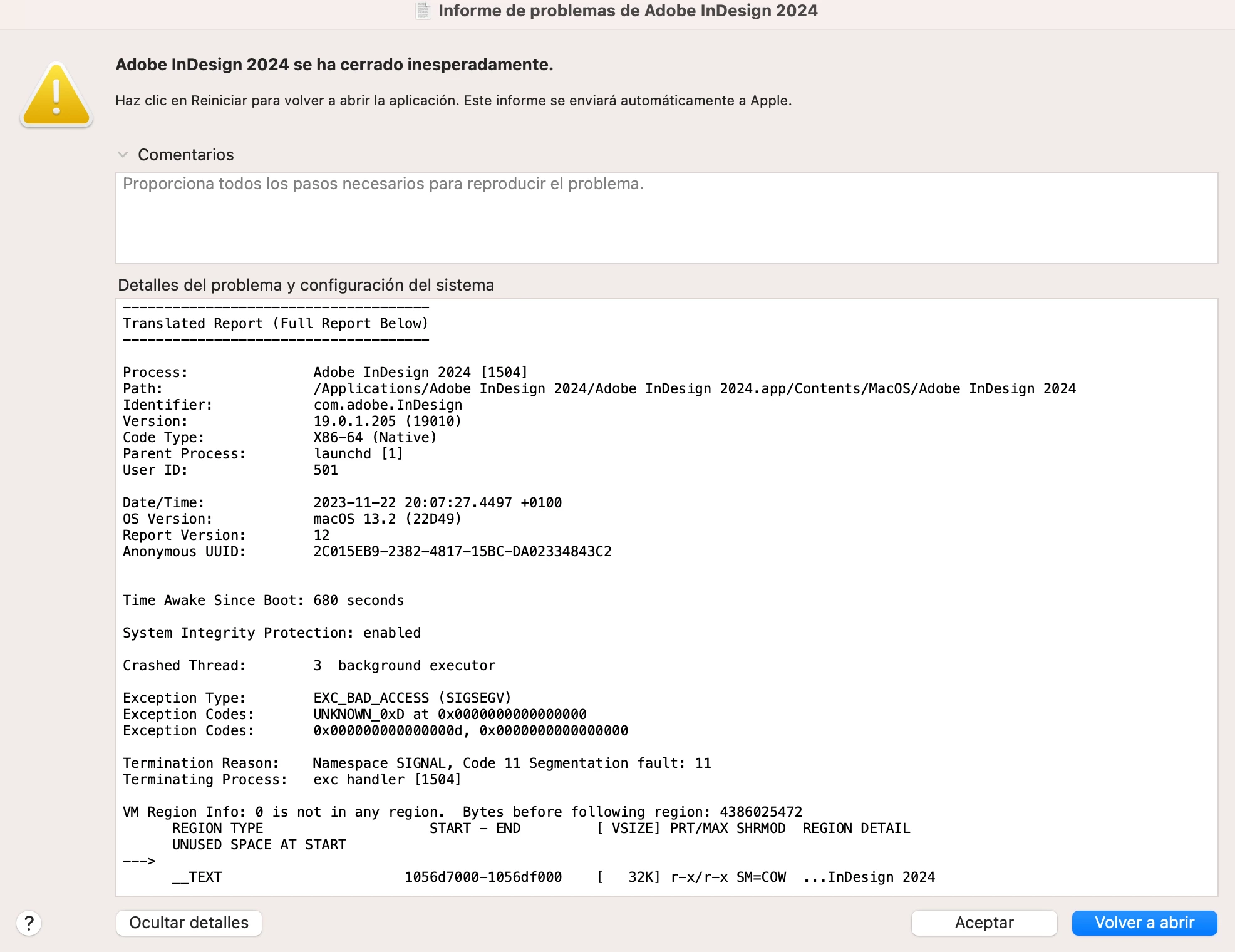Click the window title text
The width and height of the screenshot is (1235, 952).
[628, 11]
